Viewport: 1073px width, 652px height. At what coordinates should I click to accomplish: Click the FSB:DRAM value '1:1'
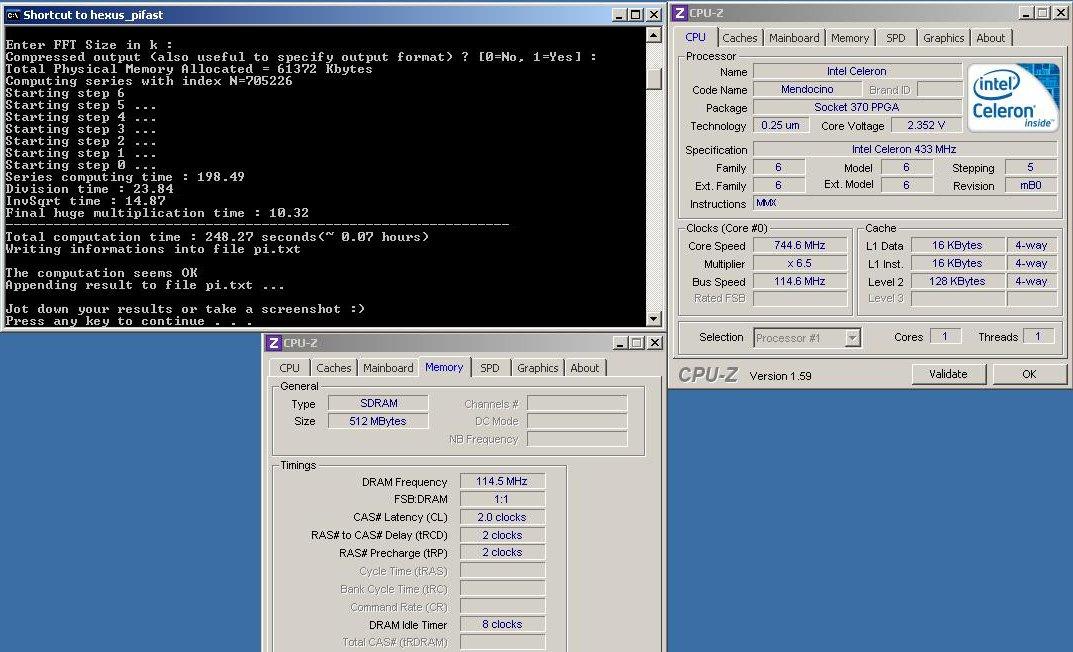[502, 499]
